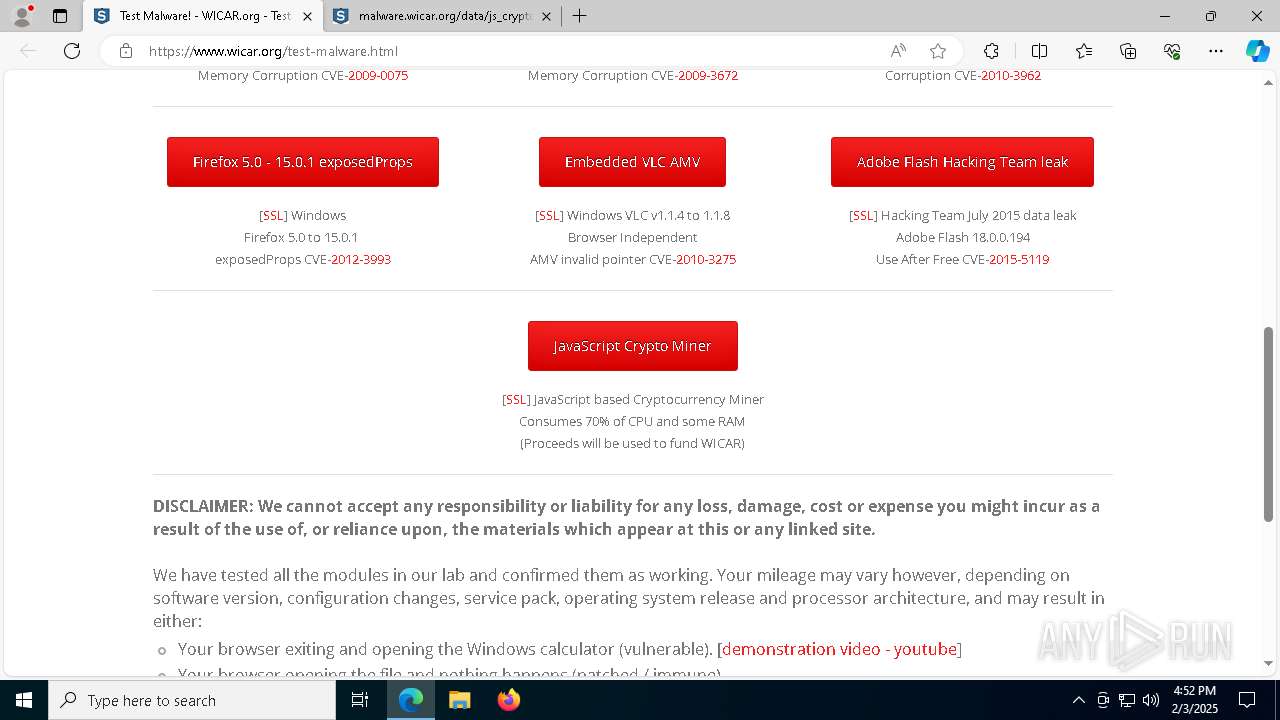Open browser Extensions icon
The image size is (1280, 720).
pos(991,51)
